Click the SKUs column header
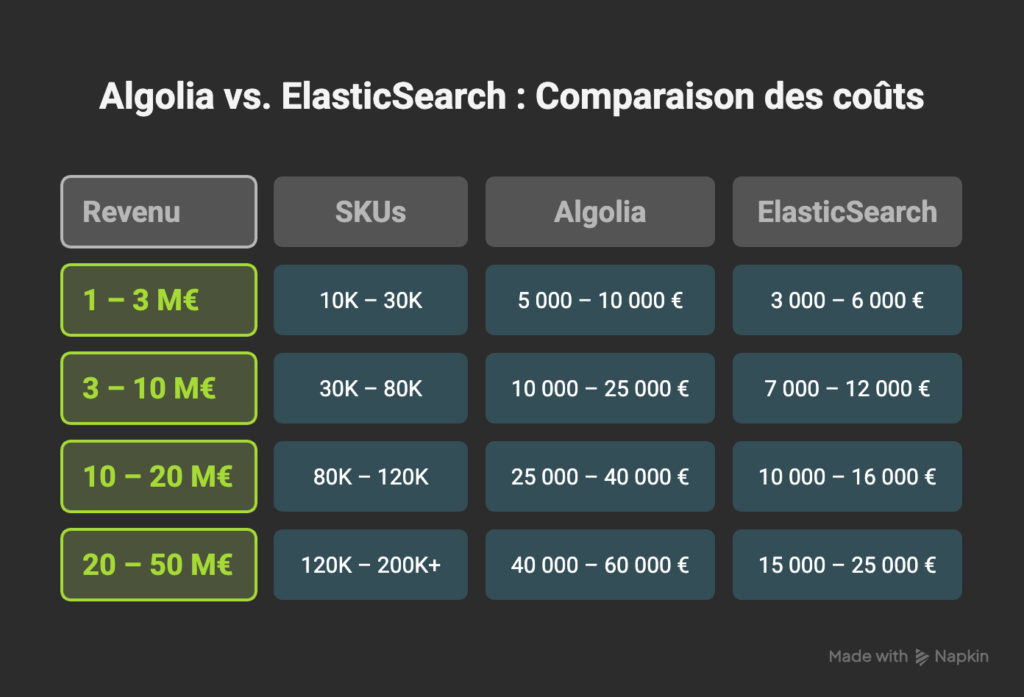 pyautogui.click(x=370, y=212)
